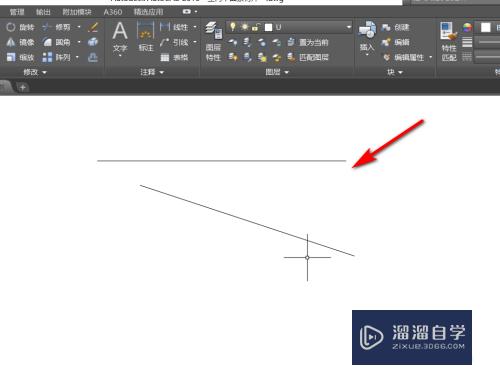This screenshot has height=375, width=500.
Task: Click the Offset icon in Modify panel
Action: point(93,57)
